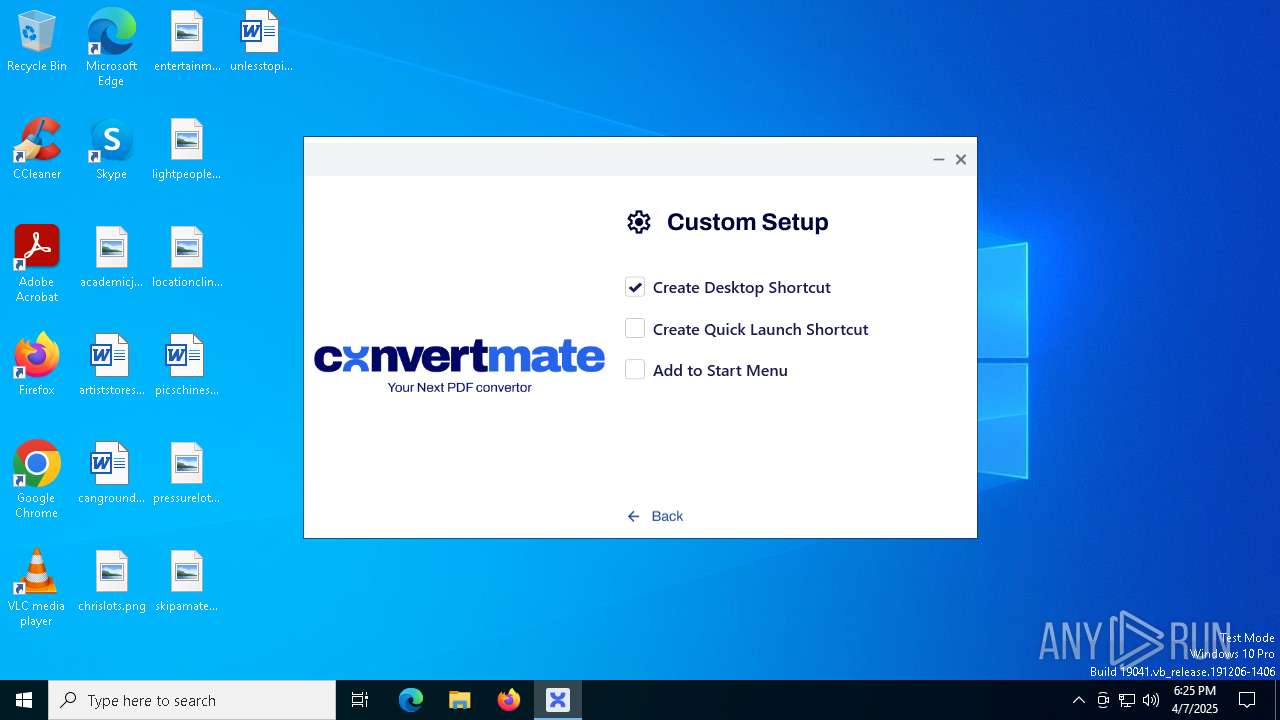Show hidden system tray icons
Screen dimensions: 1280x720
(1078, 700)
